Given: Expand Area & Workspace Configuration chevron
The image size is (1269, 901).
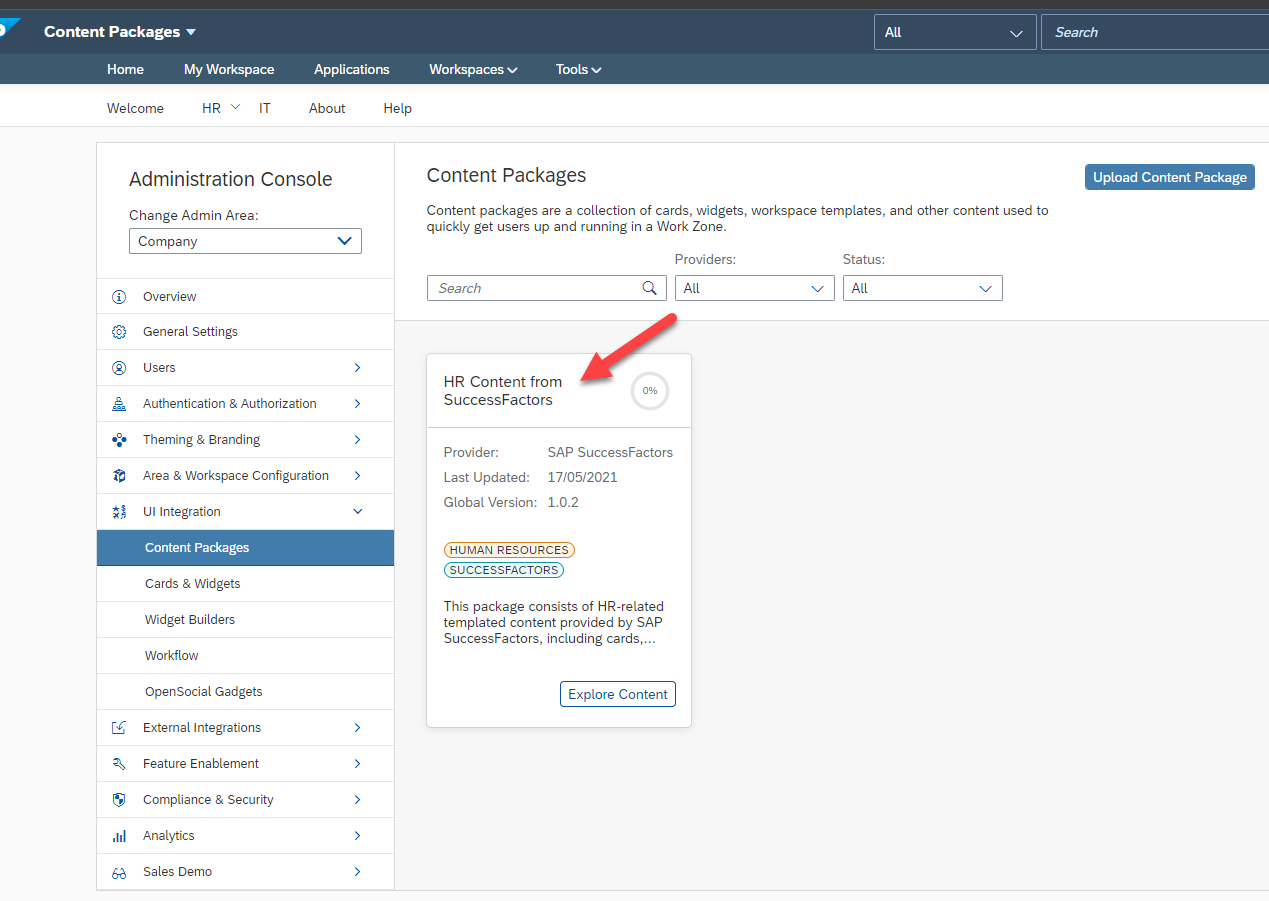Looking at the screenshot, I should pyautogui.click(x=357, y=476).
